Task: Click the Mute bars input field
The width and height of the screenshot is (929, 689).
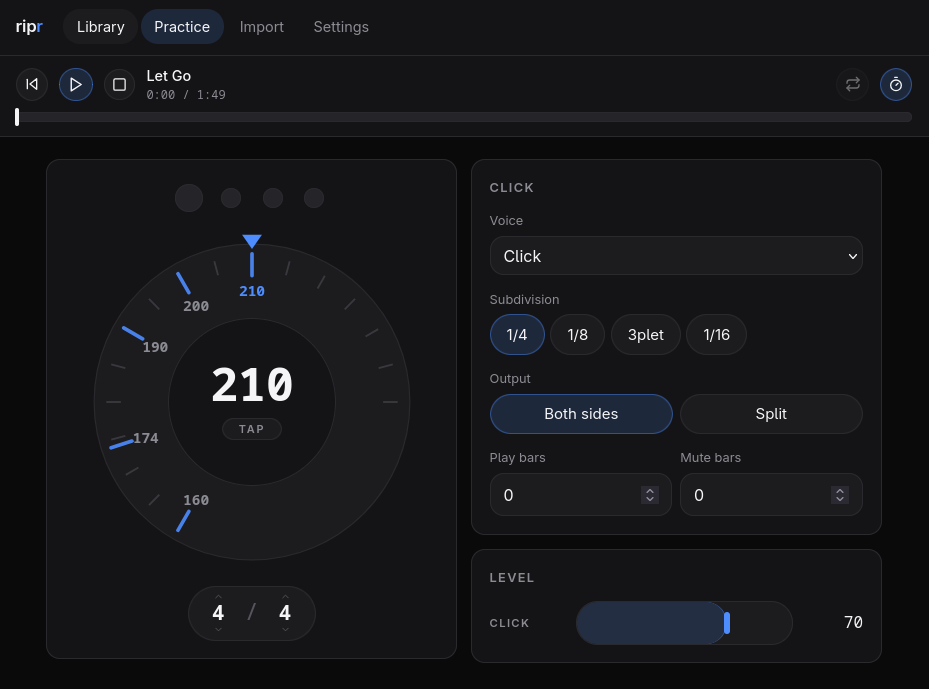Action: [771, 495]
